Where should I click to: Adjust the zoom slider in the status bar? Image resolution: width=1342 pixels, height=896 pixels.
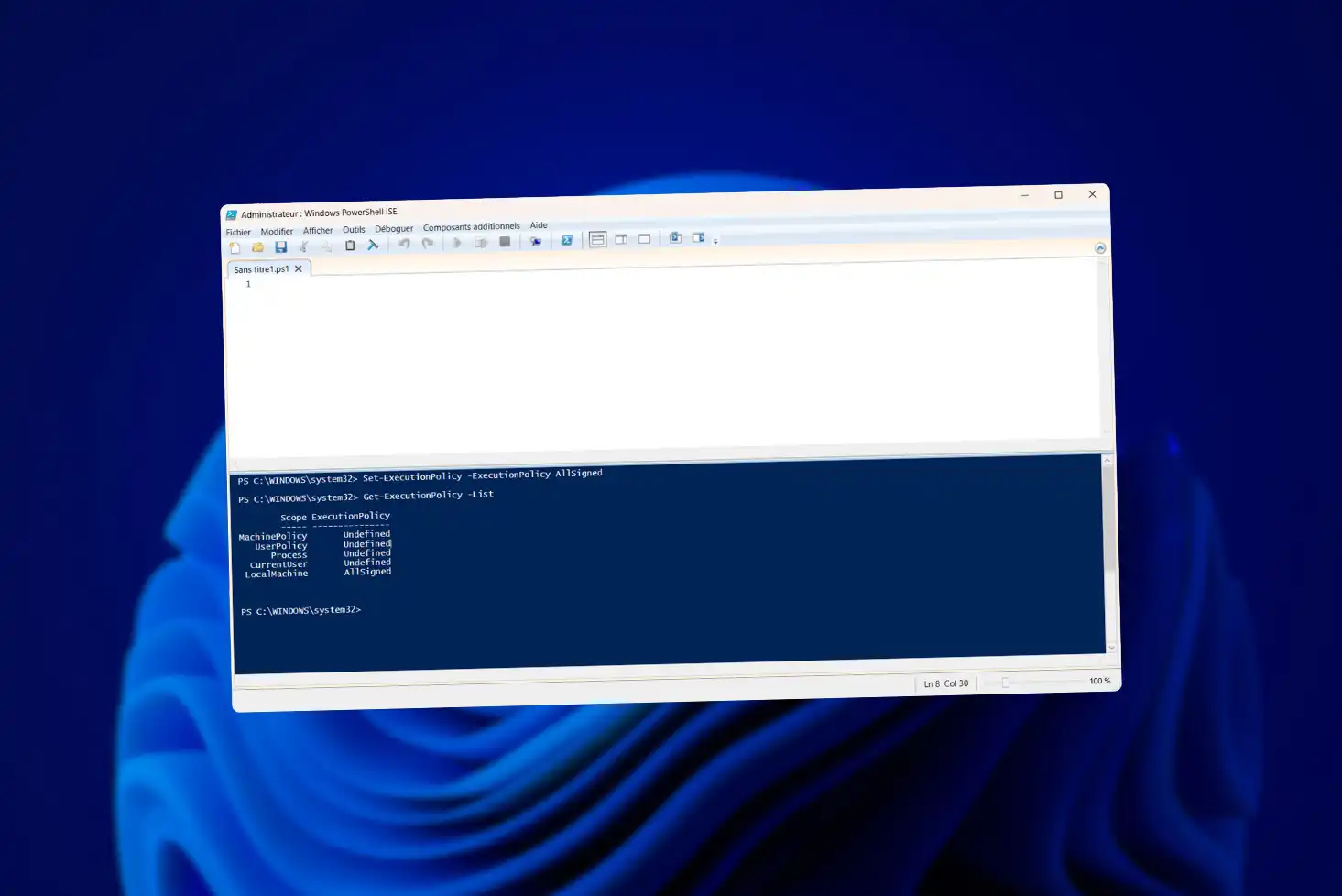click(1005, 683)
